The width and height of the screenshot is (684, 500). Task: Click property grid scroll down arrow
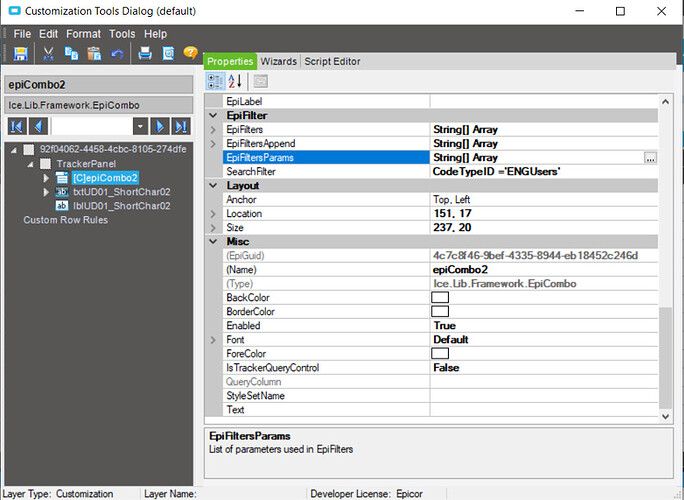point(665,416)
